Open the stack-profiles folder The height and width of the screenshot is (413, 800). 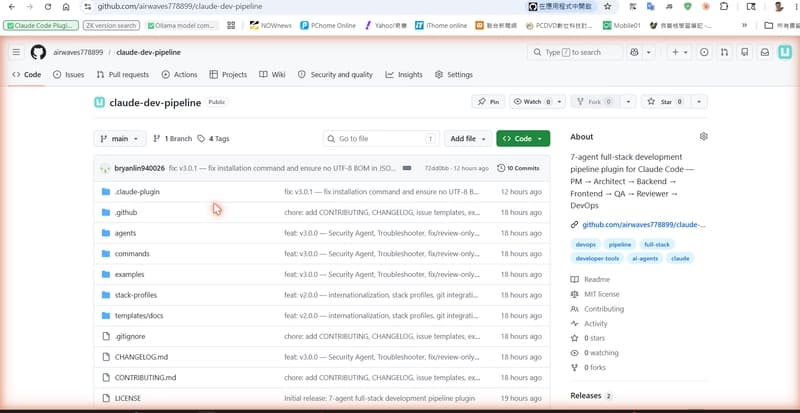click(136, 295)
